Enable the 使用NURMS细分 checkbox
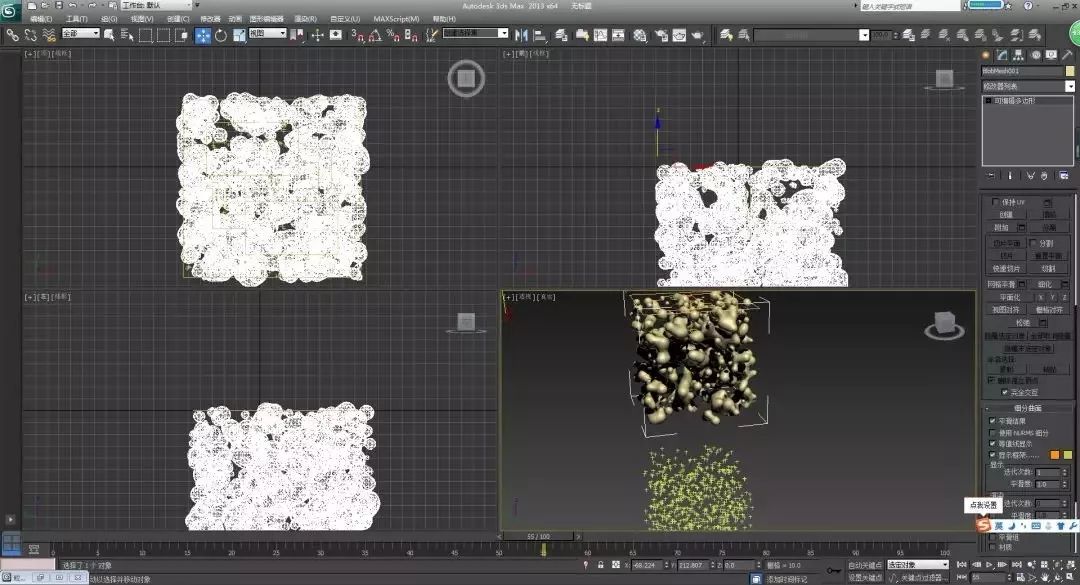 (x=993, y=433)
